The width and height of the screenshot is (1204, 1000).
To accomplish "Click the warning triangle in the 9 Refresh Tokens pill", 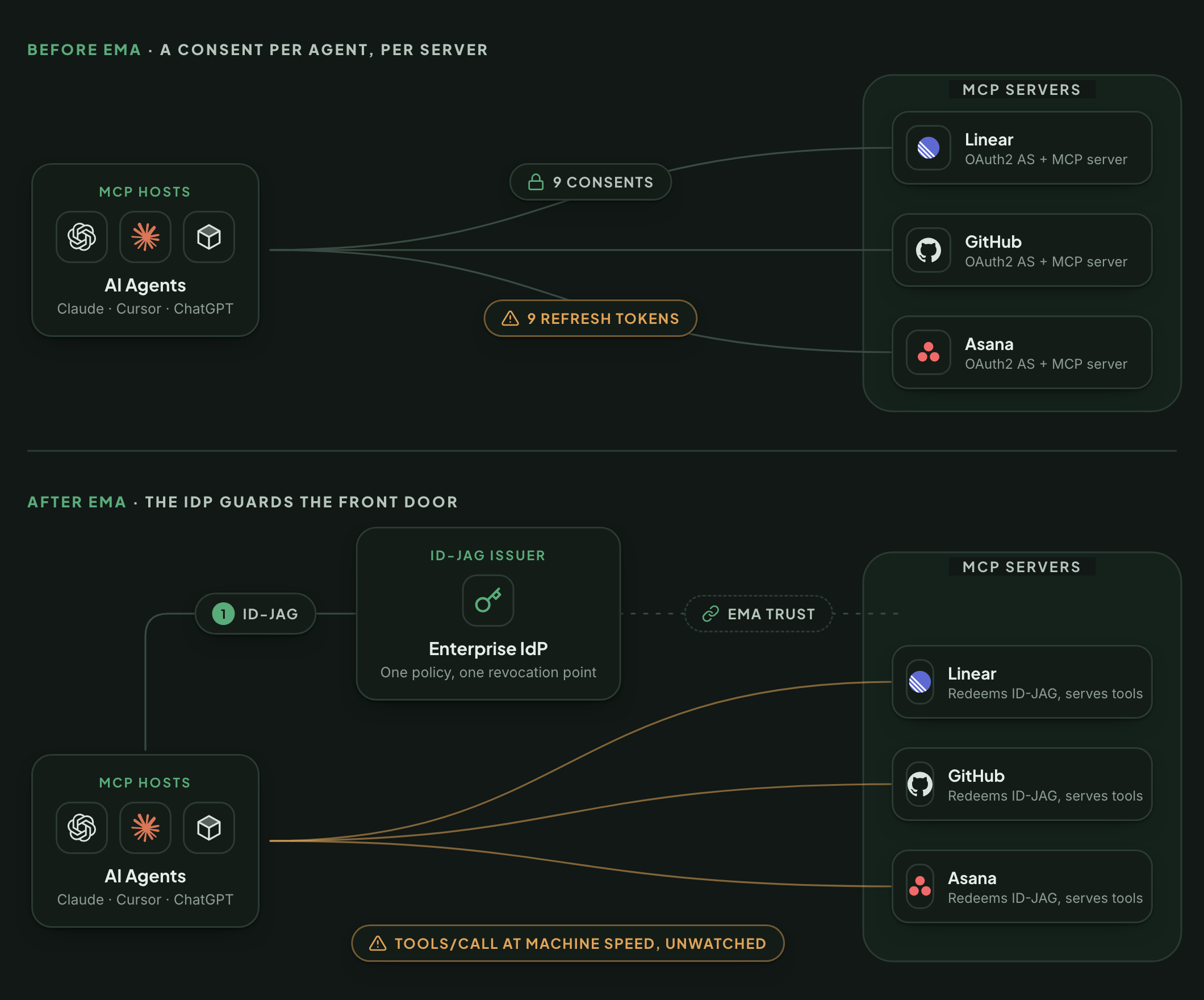I will click(x=510, y=318).
